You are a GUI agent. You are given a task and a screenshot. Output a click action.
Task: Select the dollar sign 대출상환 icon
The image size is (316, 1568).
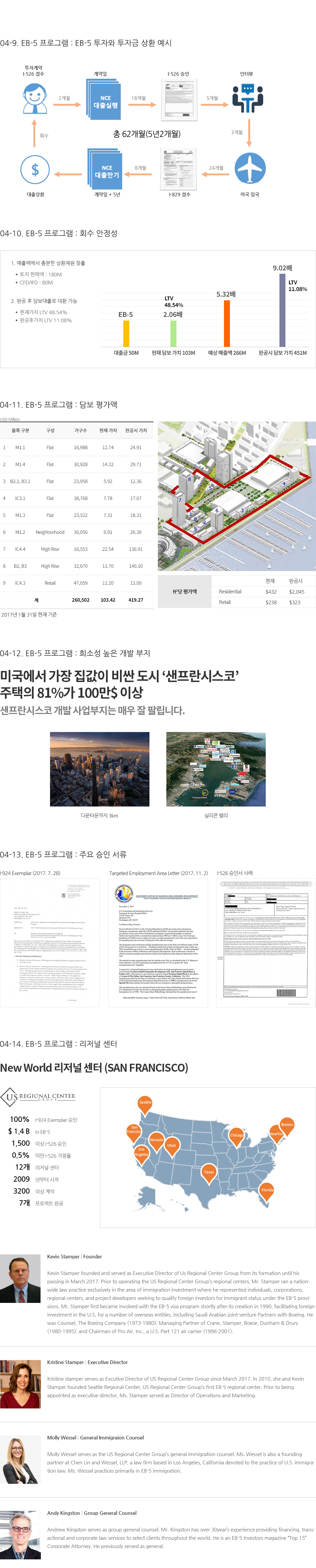[x=35, y=169]
